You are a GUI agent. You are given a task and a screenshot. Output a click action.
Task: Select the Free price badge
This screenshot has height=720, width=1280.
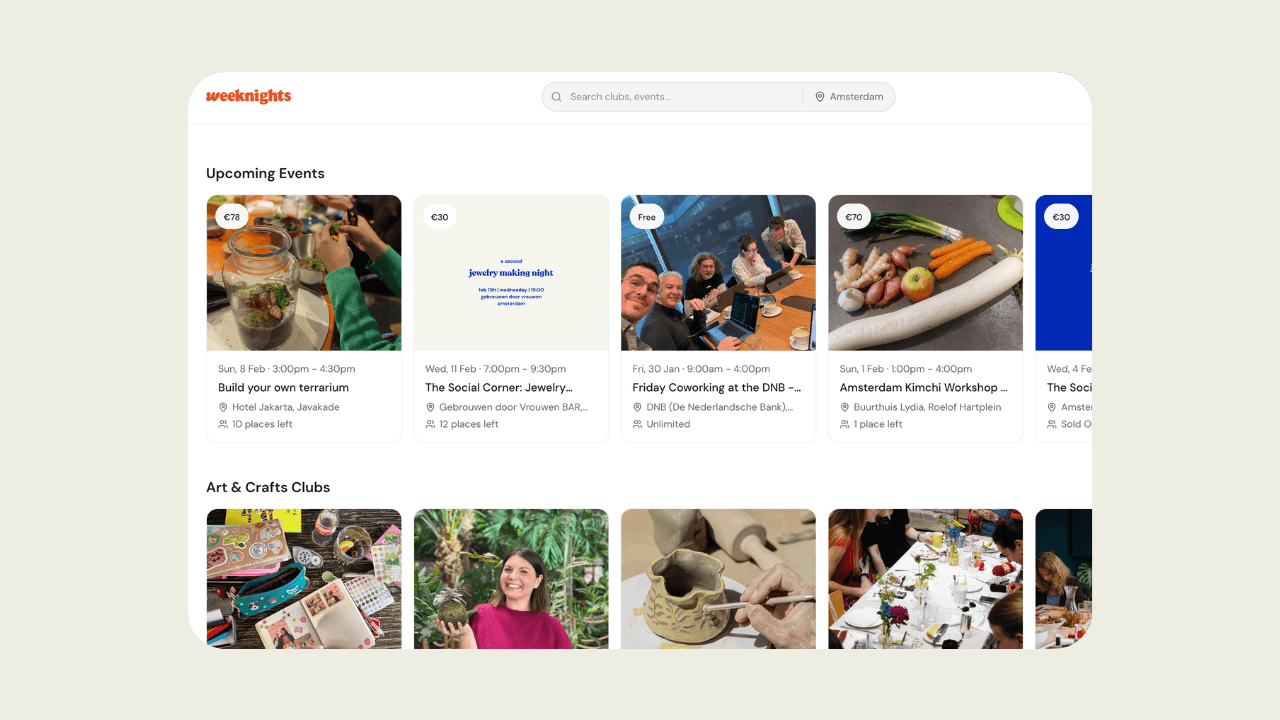pyautogui.click(x=647, y=217)
